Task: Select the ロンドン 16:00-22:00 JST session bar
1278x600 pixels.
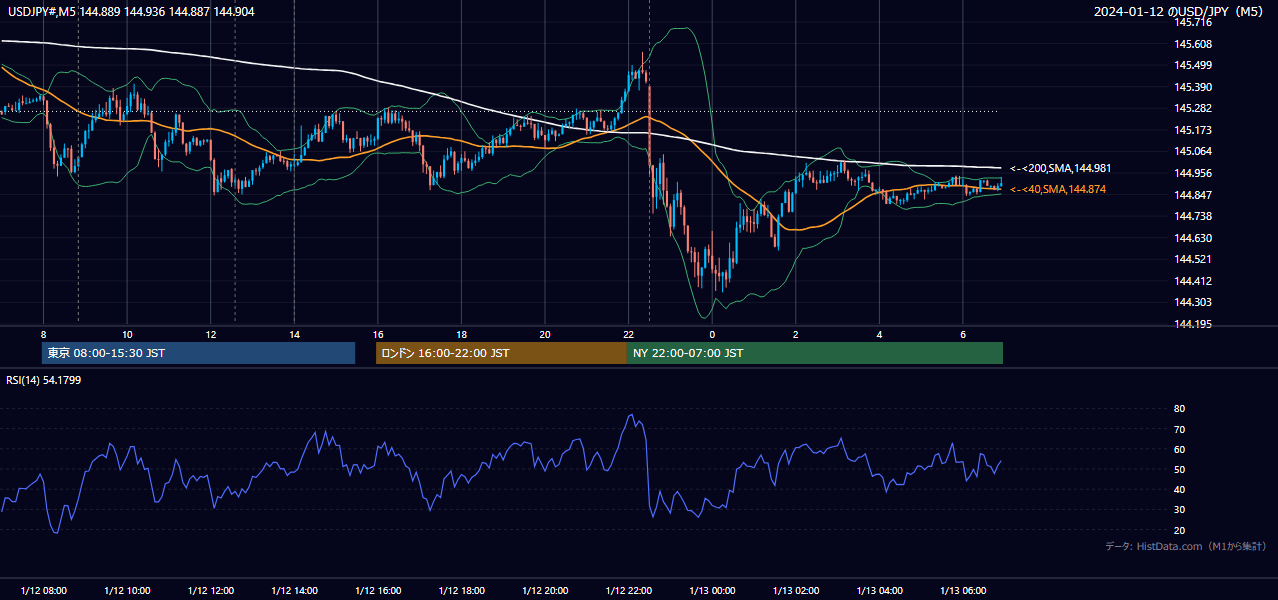Action: tap(501, 353)
